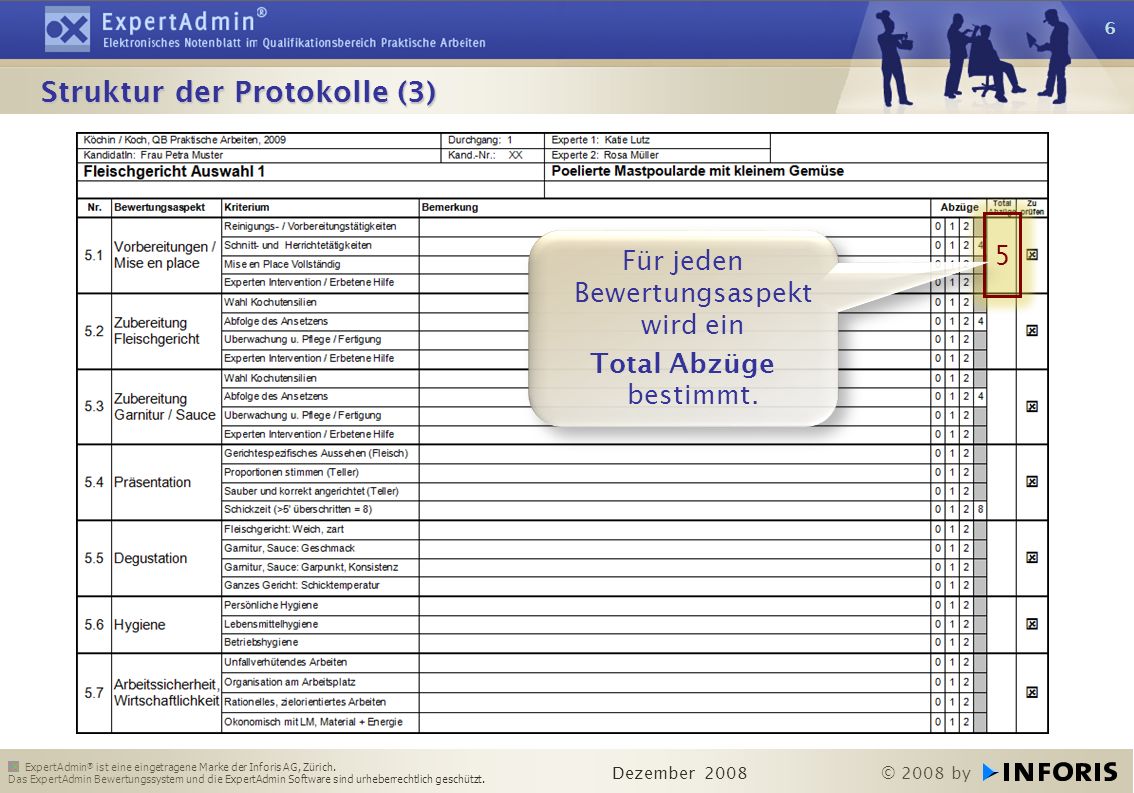Click the Total Abzüge value 5
Screen dimensions: 1134x793
tap(1002, 255)
